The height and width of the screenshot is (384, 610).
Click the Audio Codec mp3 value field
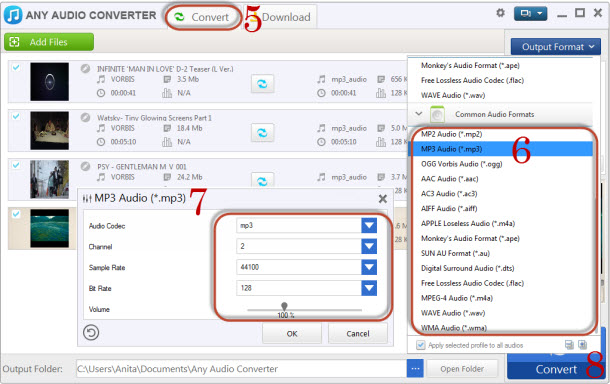tap(299, 225)
